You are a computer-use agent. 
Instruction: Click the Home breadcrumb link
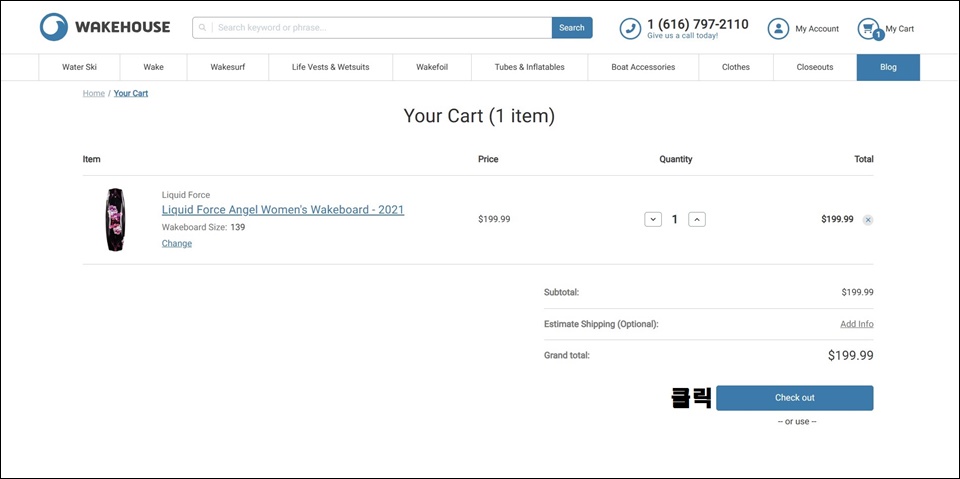click(x=94, y=93)
